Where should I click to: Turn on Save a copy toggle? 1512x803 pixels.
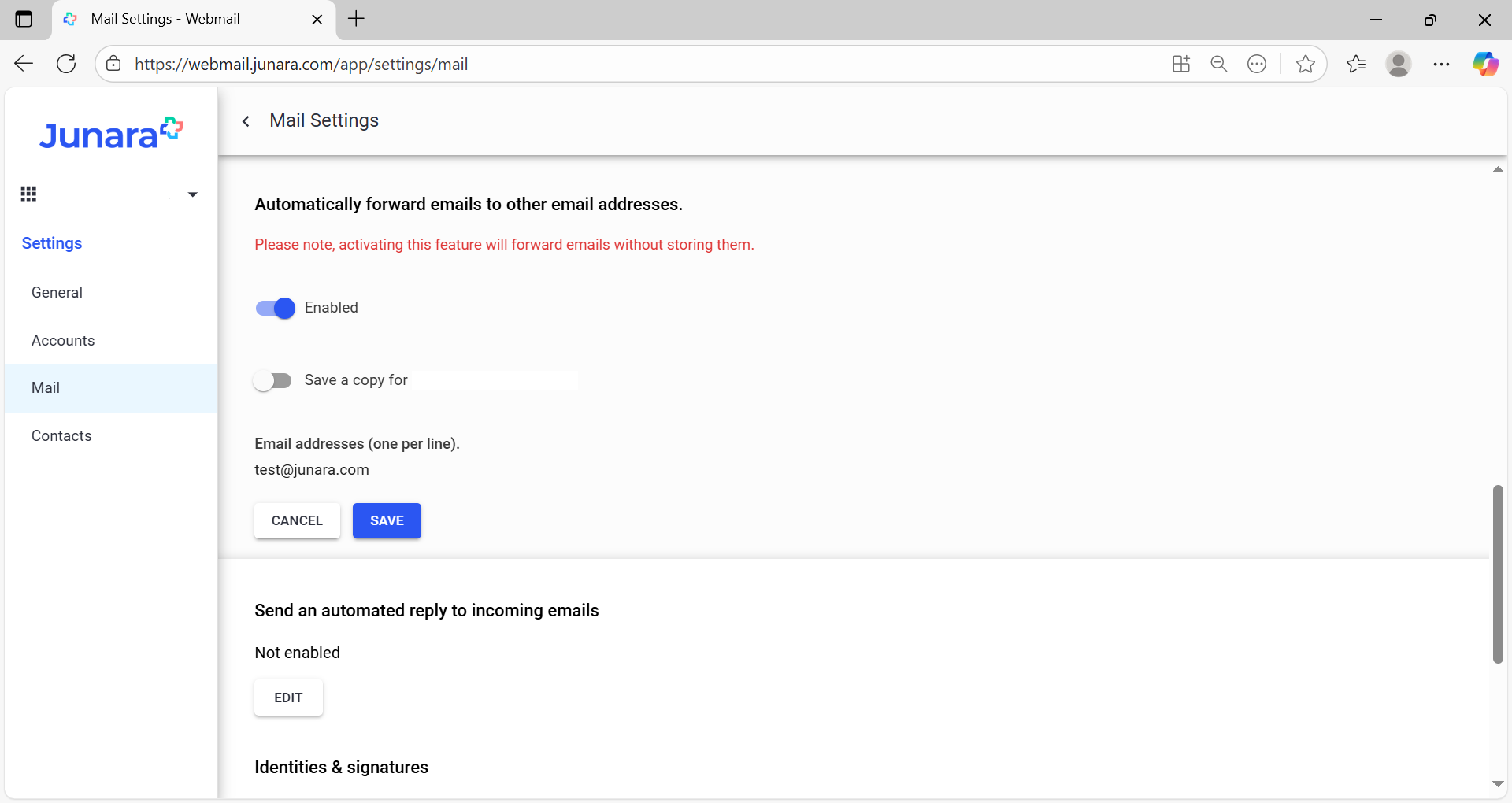tap(272, 380)
